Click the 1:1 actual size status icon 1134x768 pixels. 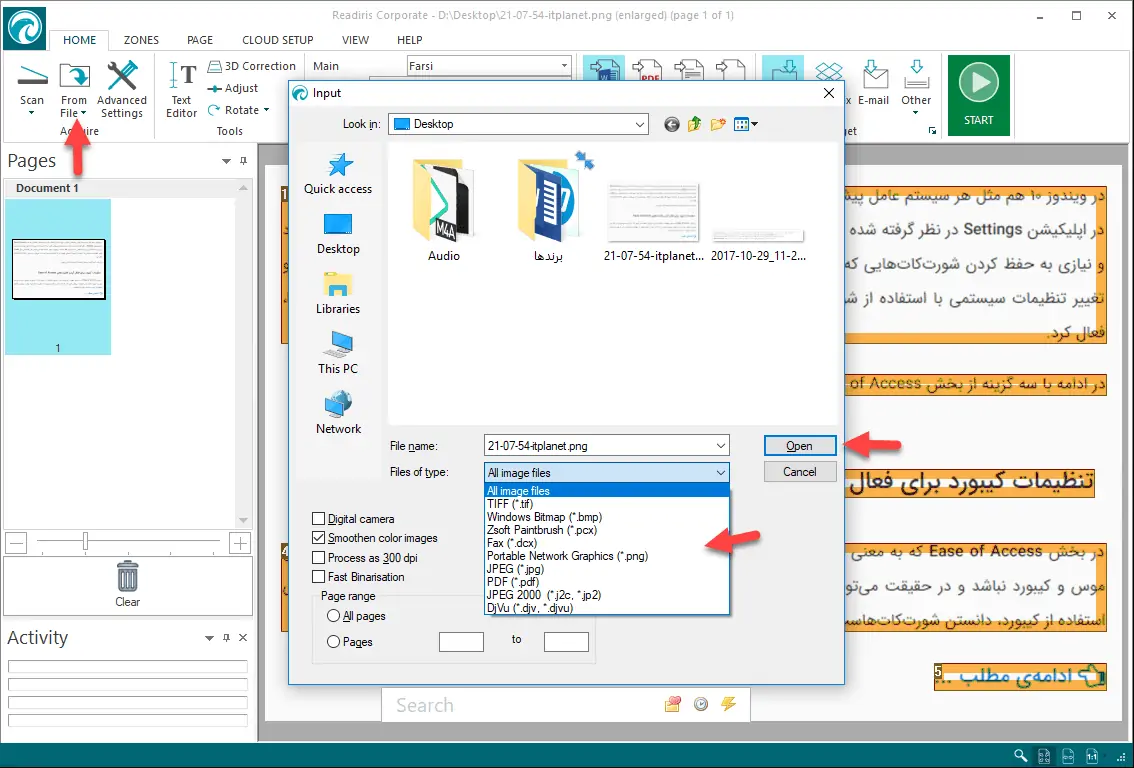pyautogui.click(x=1092, y=756)
